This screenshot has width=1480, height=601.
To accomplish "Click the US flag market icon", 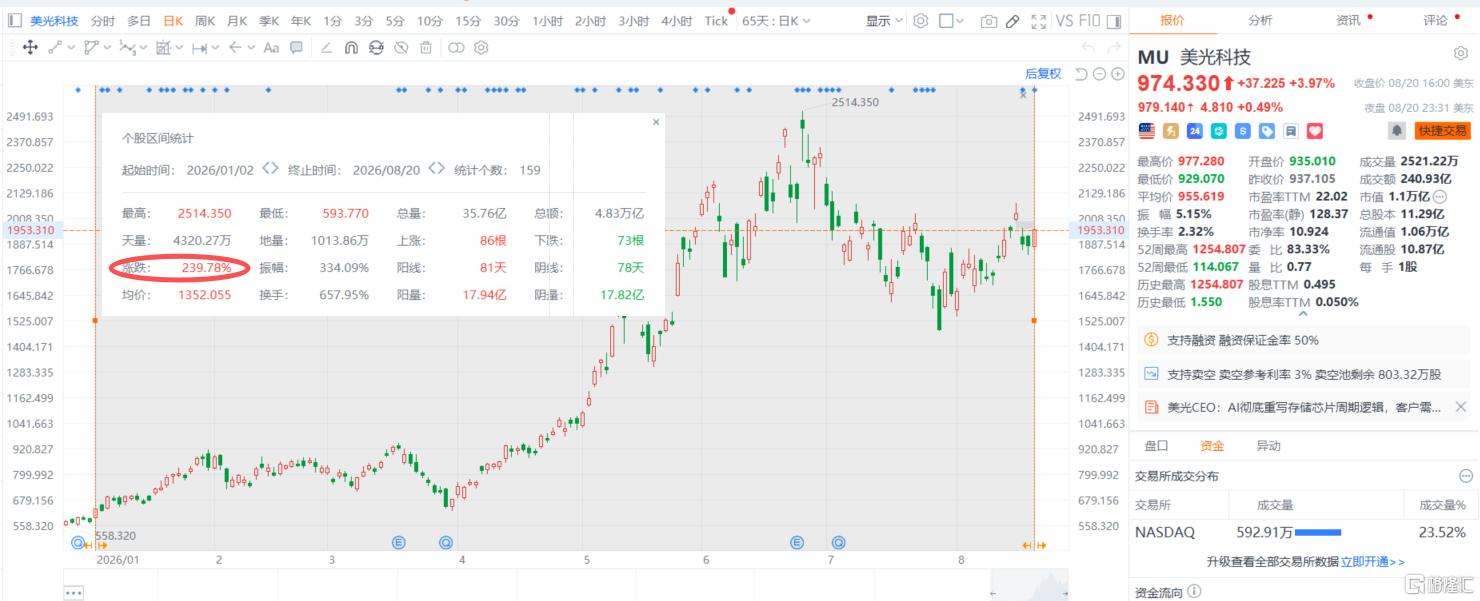I will click(x=1146, y=131).
